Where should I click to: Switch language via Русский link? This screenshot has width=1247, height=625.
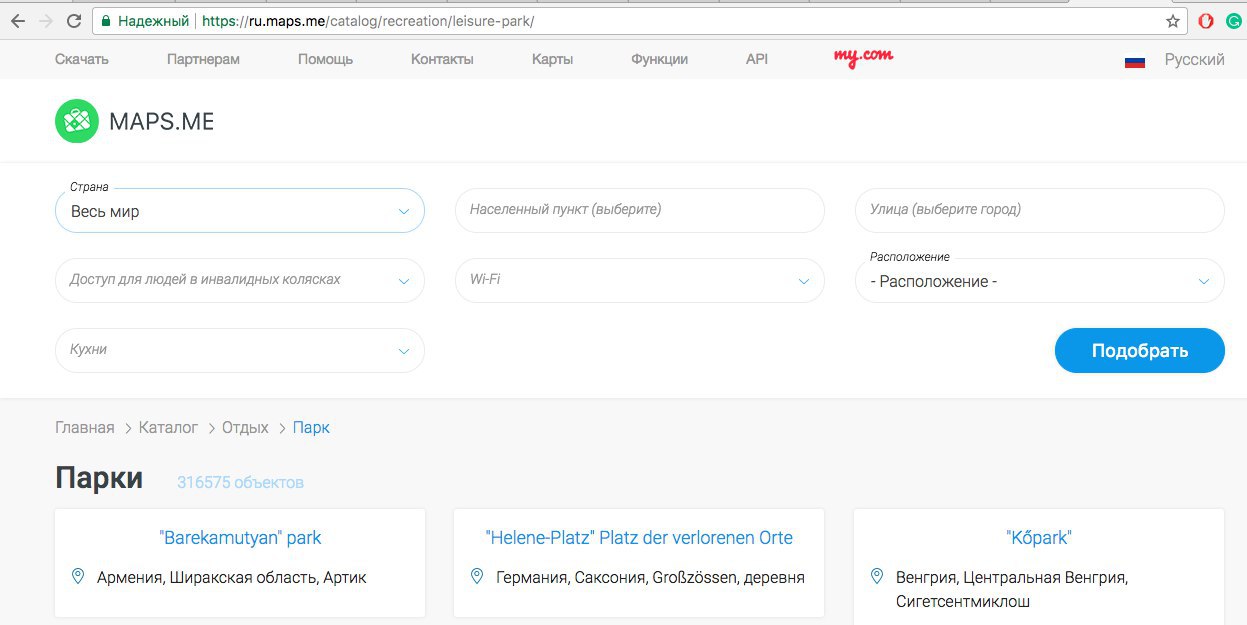point(1194,60)
